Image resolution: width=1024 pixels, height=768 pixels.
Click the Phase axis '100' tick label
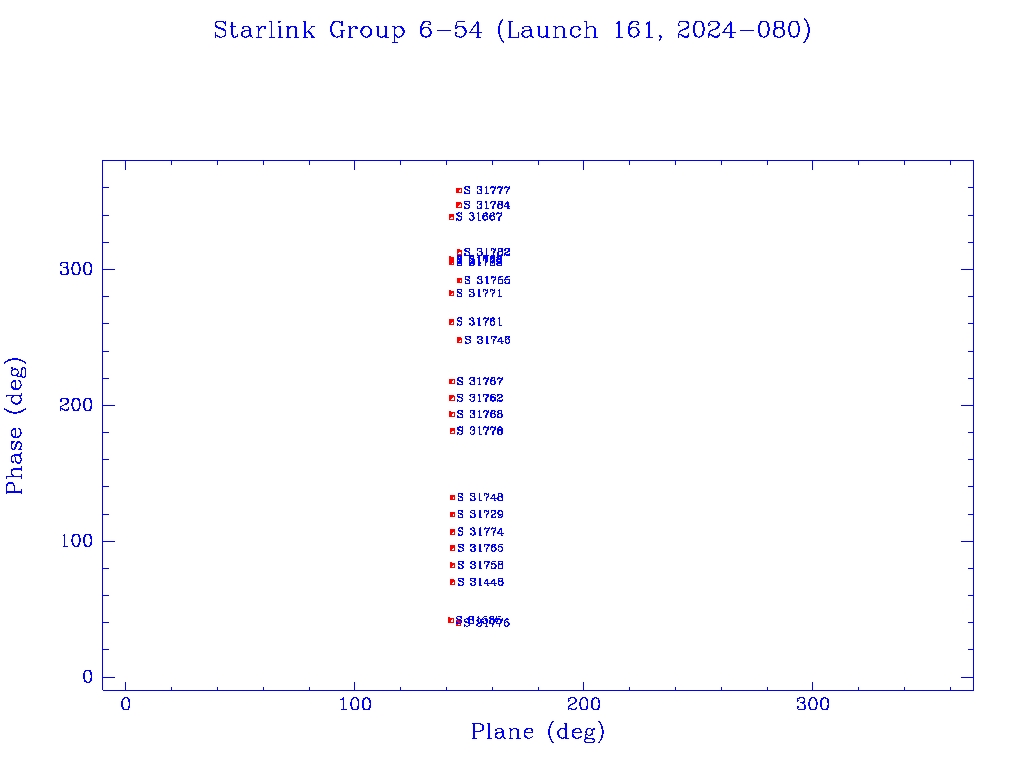click(76, 541)
